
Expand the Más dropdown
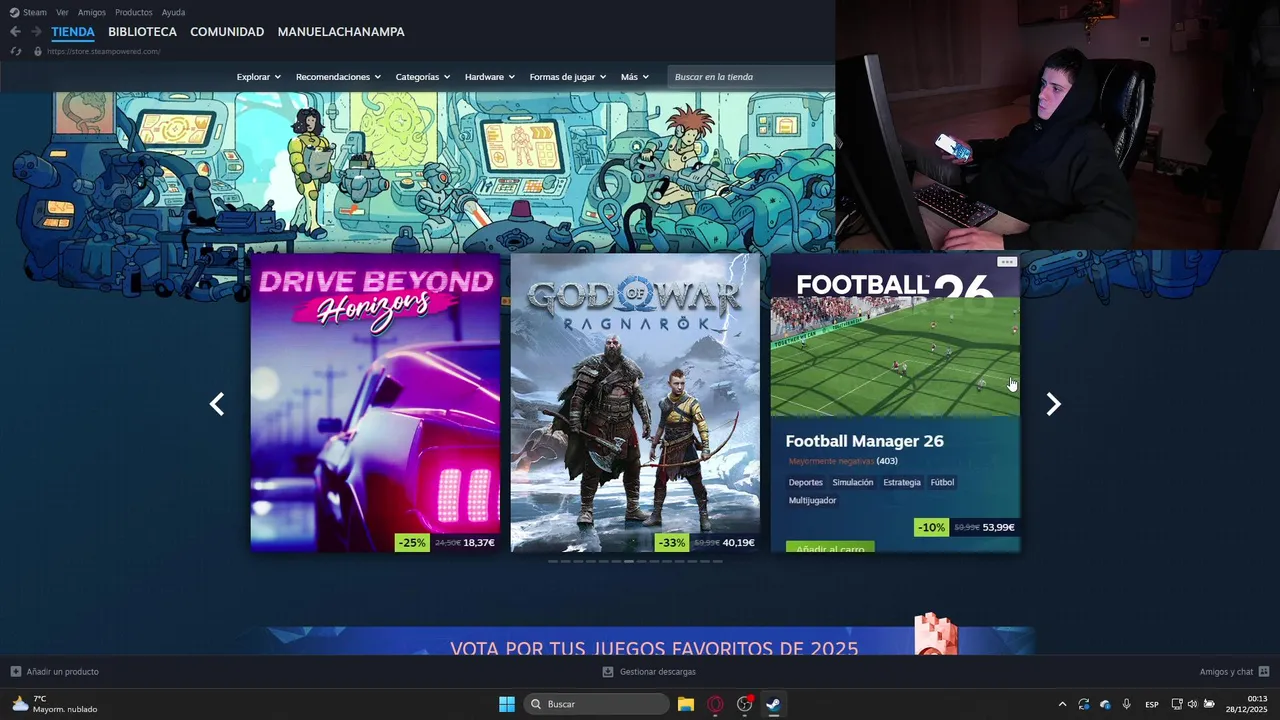635,77
